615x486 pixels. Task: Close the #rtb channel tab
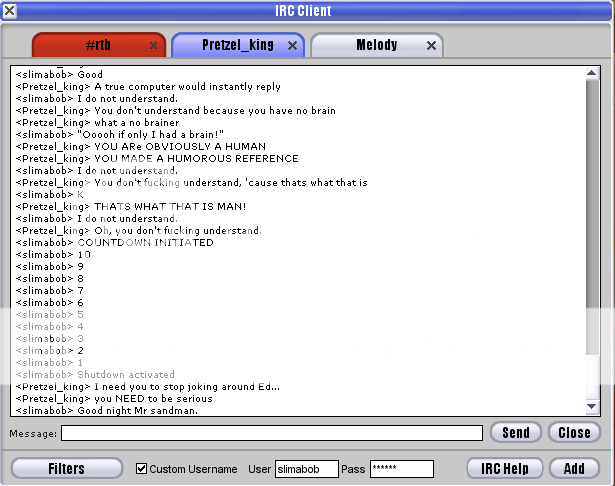(x=153, y=46)
